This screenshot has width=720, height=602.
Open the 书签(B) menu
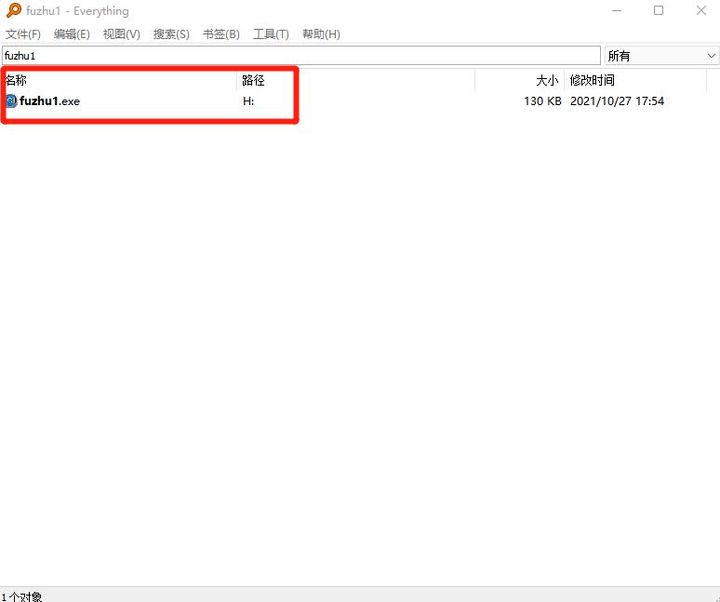(x=221, y=34)
